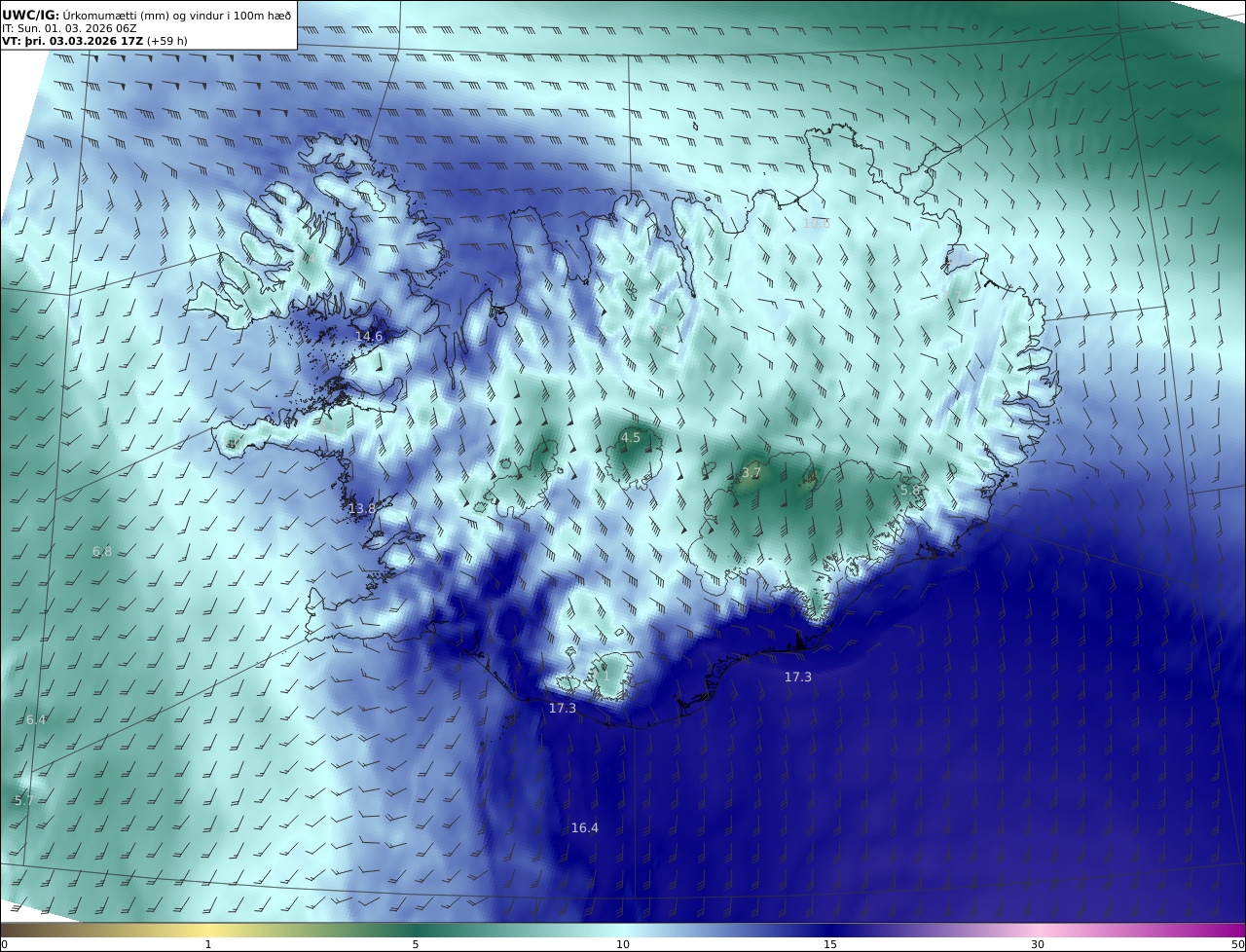The width and height of the screenshot is (1246, 952).
Task: Click the colorbar tick label 1
Action: [x=208, y=944]
